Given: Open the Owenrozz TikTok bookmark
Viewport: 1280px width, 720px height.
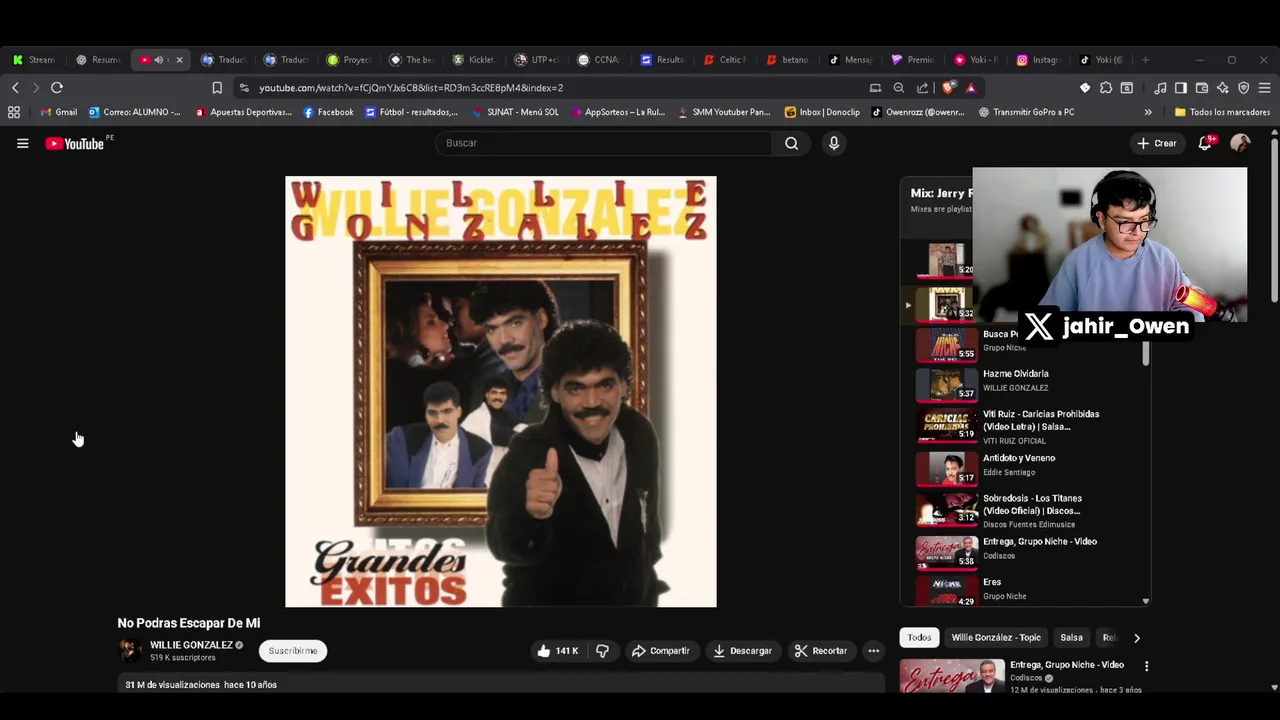Looking at the screenshot, I should 918,112.
